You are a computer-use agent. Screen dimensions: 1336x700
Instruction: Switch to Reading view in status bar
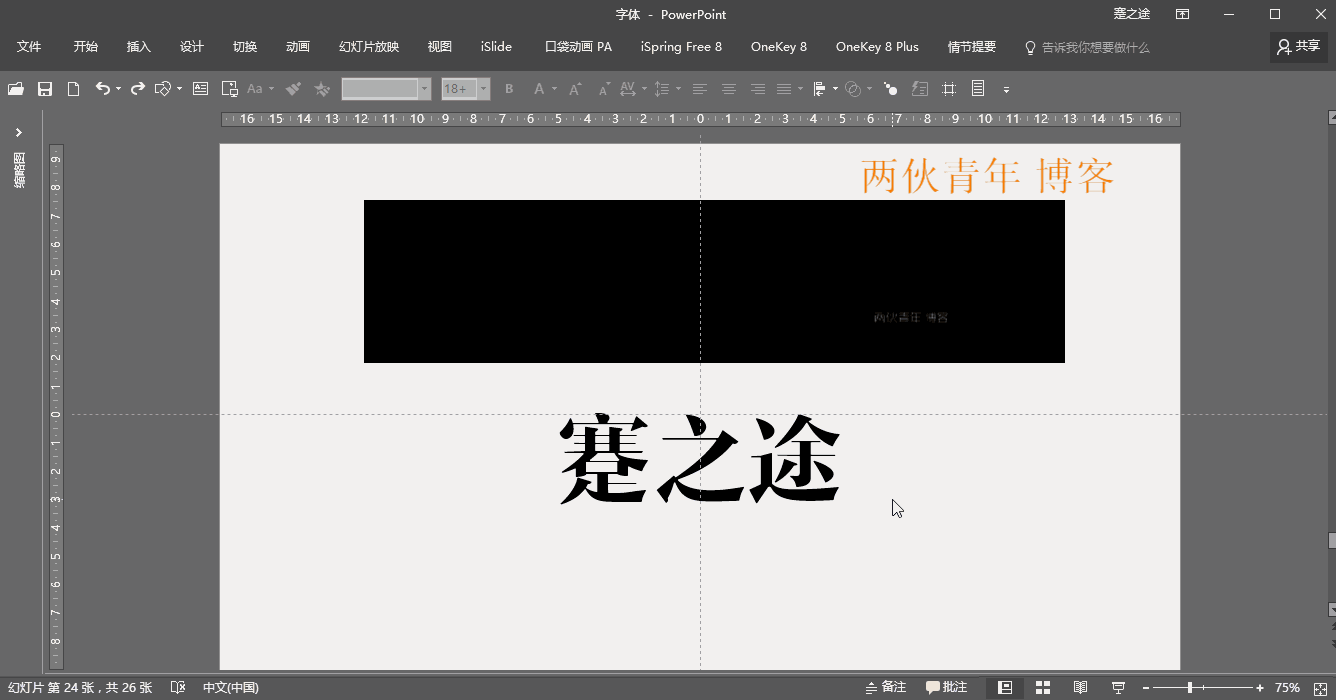(1080, 687)
